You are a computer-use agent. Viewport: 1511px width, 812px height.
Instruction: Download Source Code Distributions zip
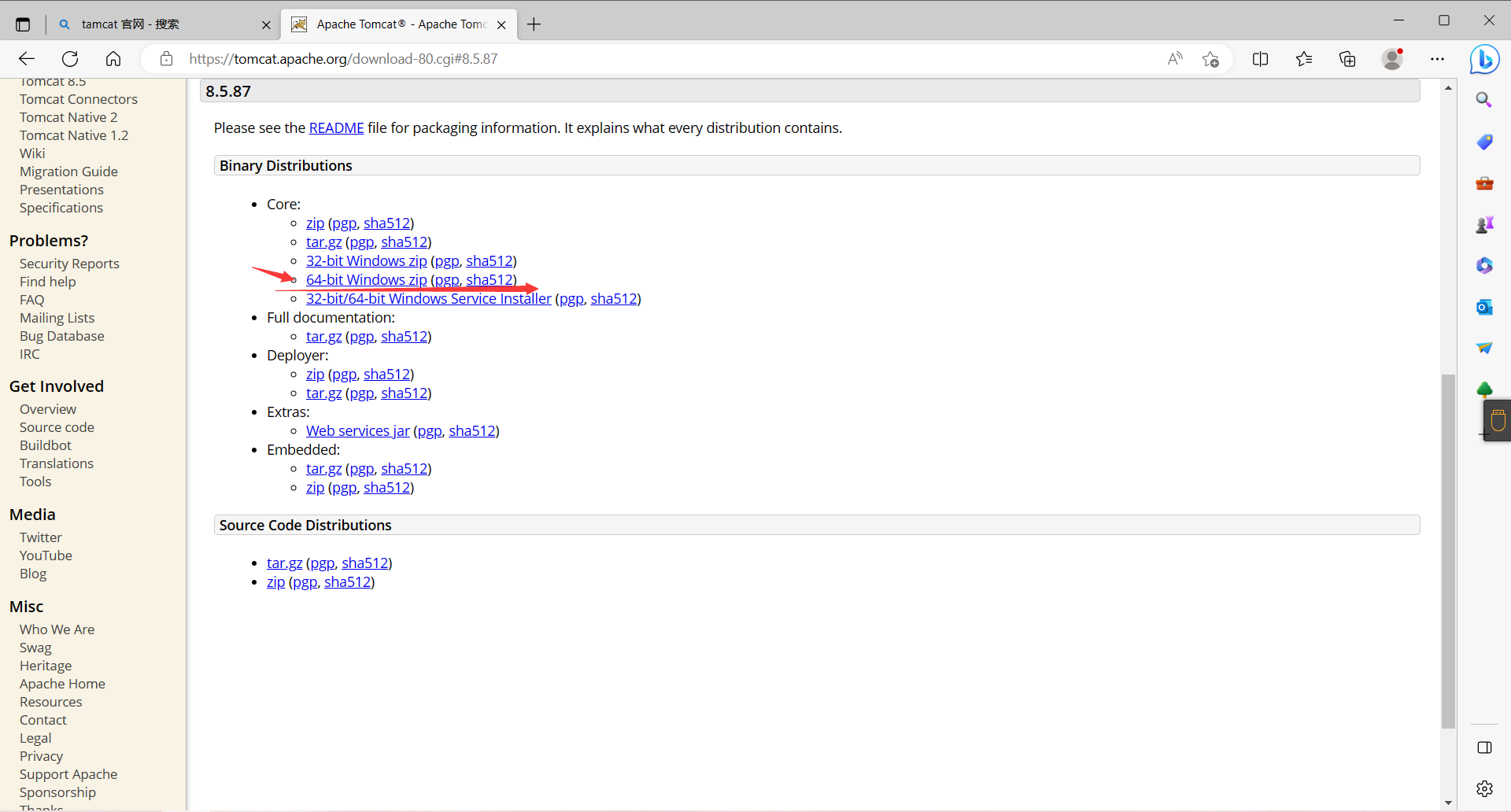click(275, 582)
